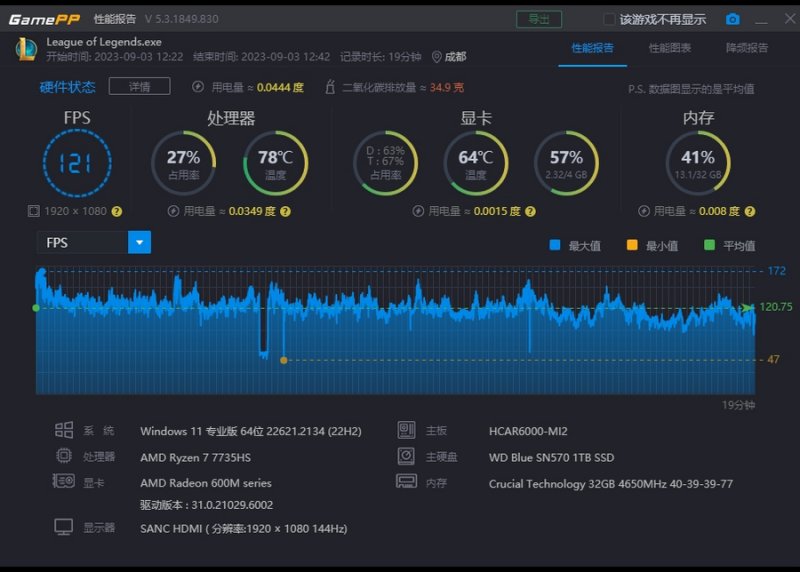Screen dimensions: 800x572
Task: Switch to the 降频报告 tab
Action: [x=747, y=48]
